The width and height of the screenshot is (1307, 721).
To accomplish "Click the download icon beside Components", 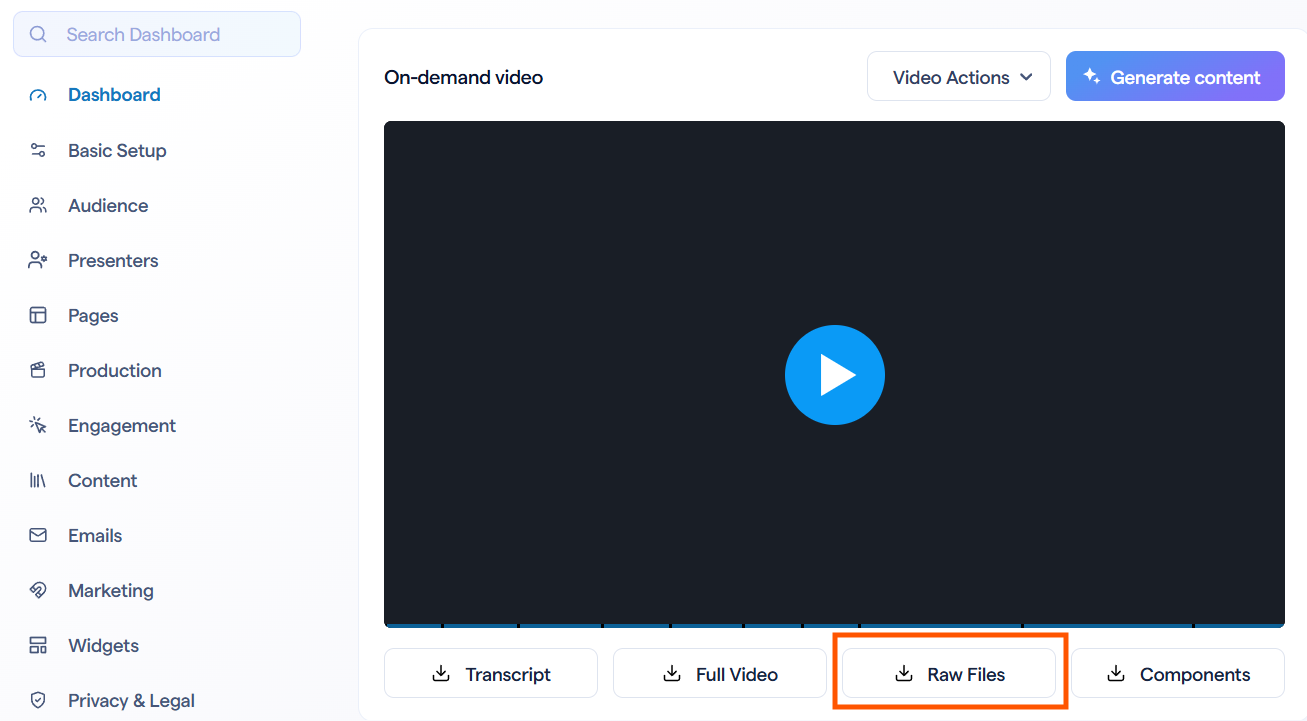I will point(1116,674).
